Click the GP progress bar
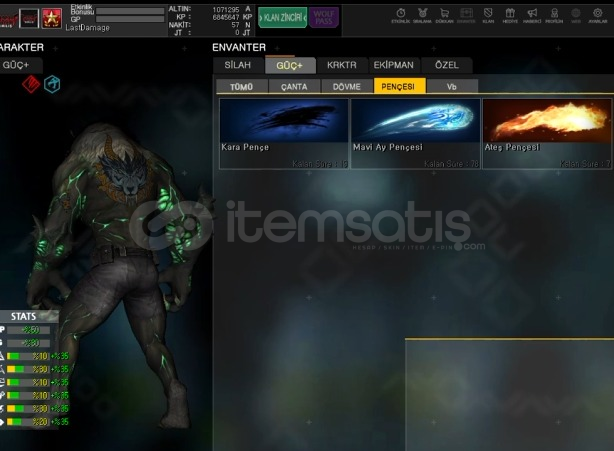Image resolution: width=614 pixels, height=451 pixels. pos(130,19)
